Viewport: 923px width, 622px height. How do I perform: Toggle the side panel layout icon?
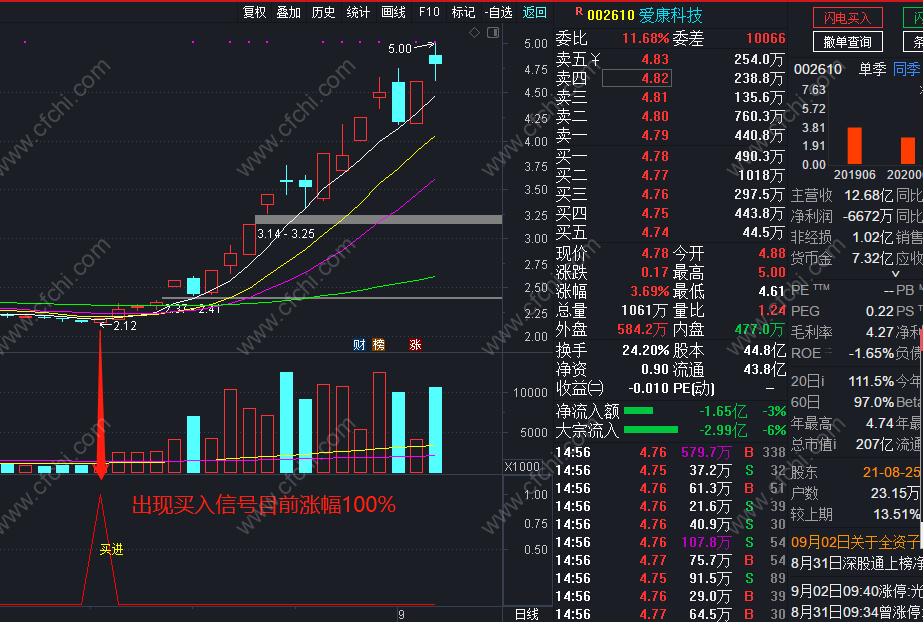[493, 33]
